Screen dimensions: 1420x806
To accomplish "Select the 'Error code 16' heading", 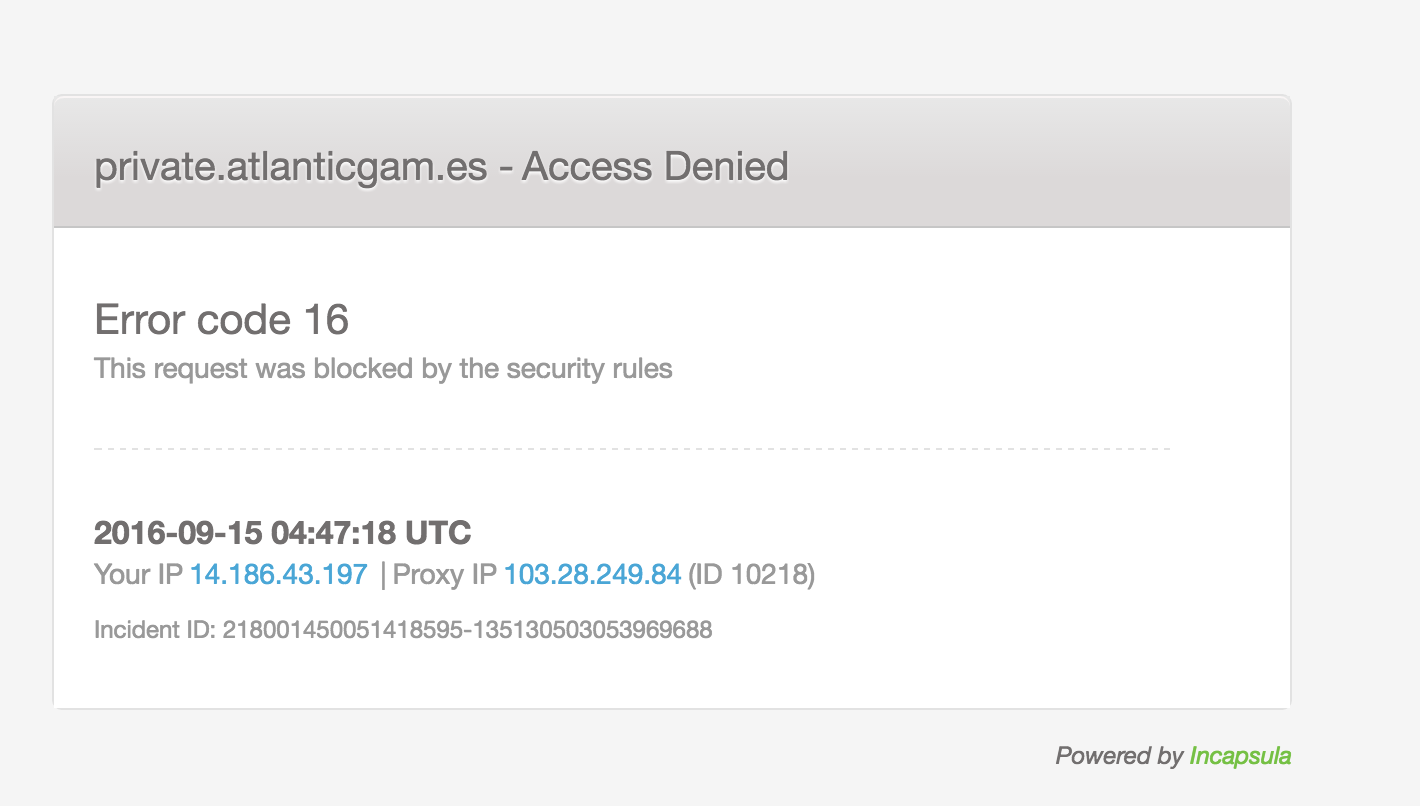I will coord(221,320).
